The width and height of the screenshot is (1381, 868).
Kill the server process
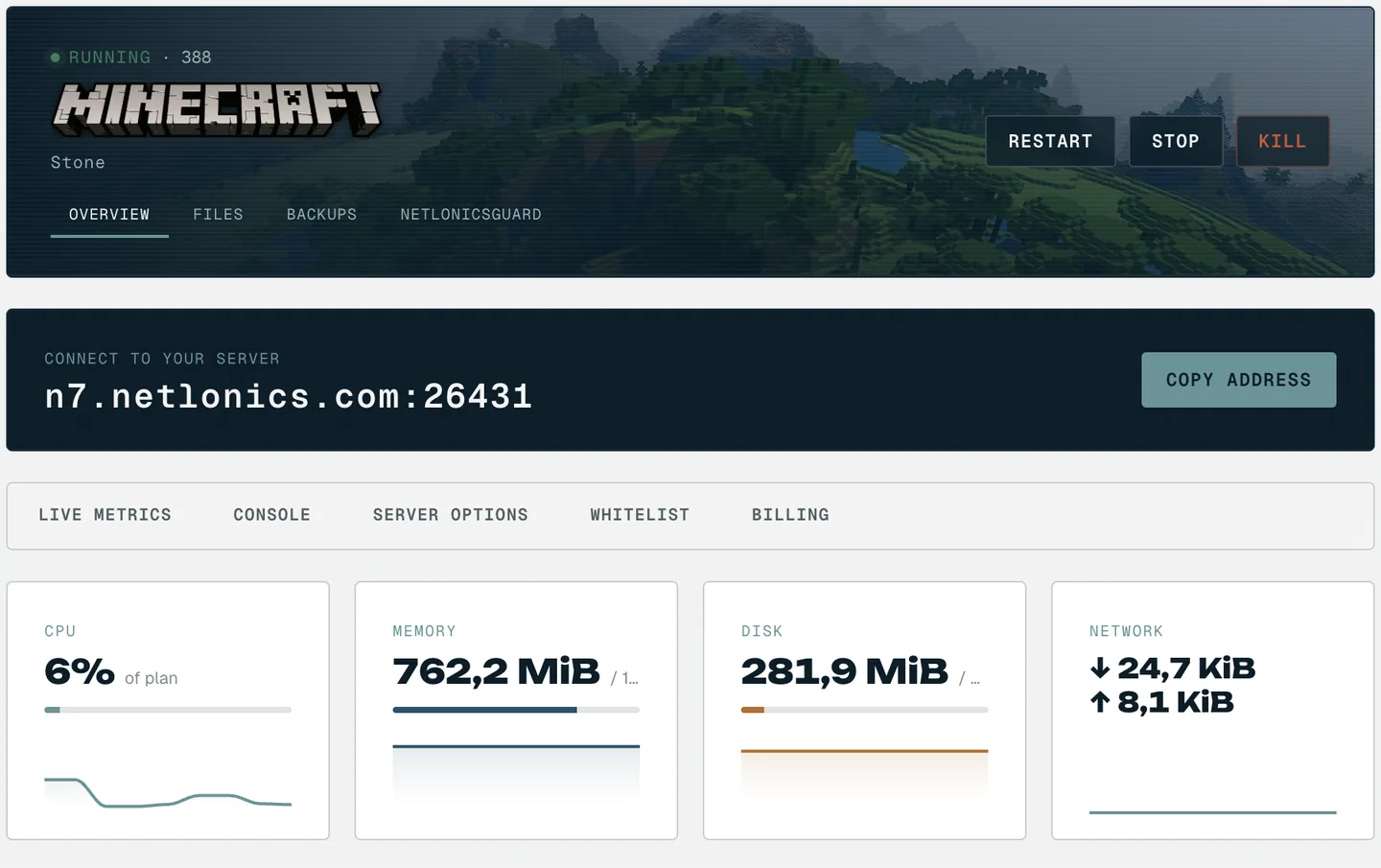tap(1282, 141)
